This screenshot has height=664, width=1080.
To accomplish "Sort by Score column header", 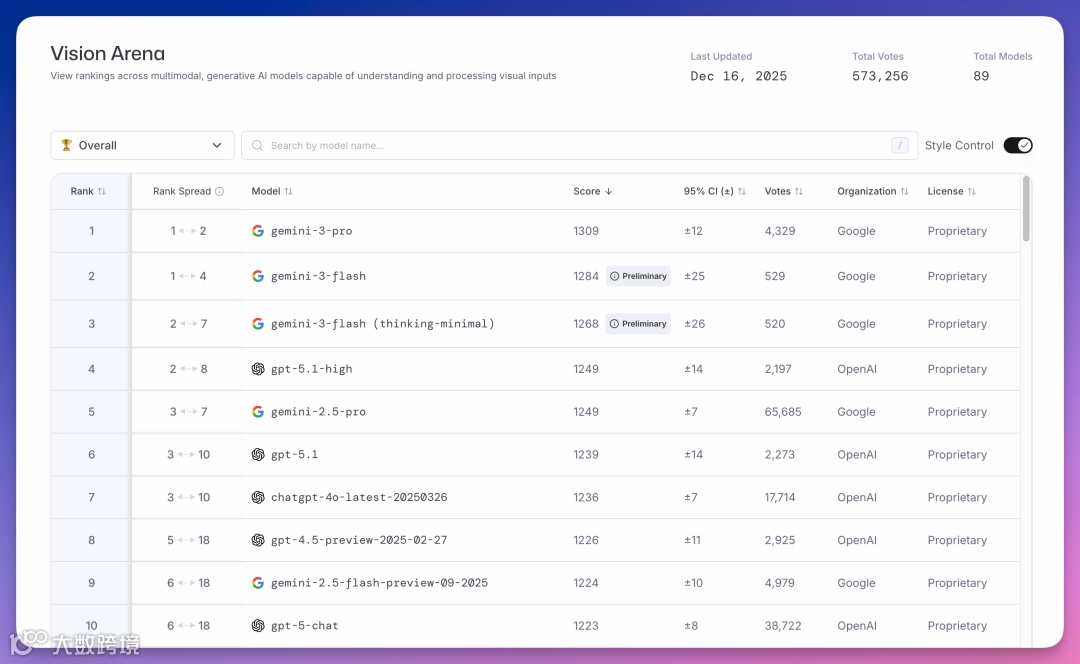I will click(592, 191).
